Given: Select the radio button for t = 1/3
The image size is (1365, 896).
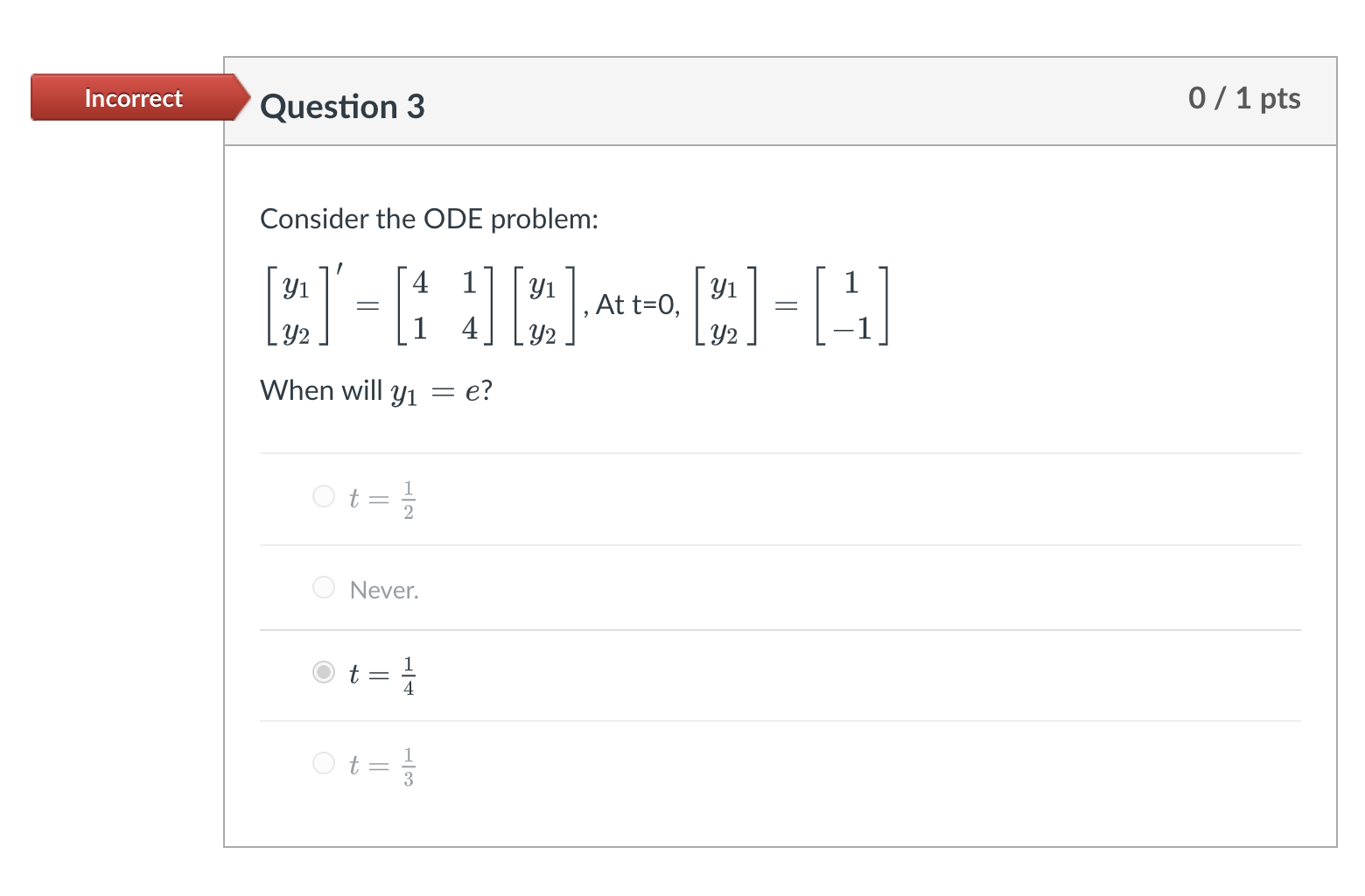Looking at the screenshot, I should [x=323, y=763].
